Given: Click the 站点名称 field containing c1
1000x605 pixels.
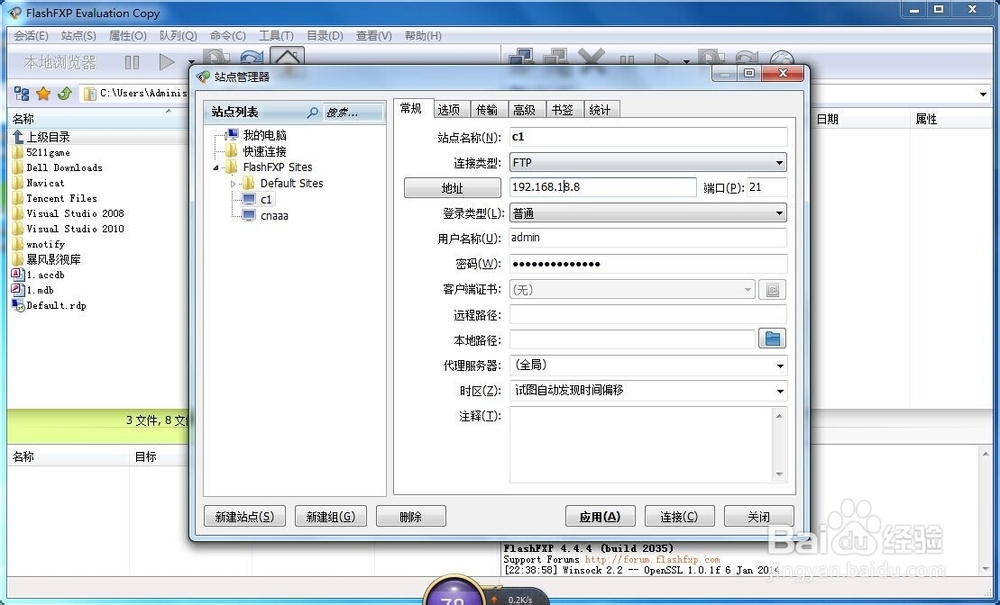Looking at the screenshot, I should (648, 136).
